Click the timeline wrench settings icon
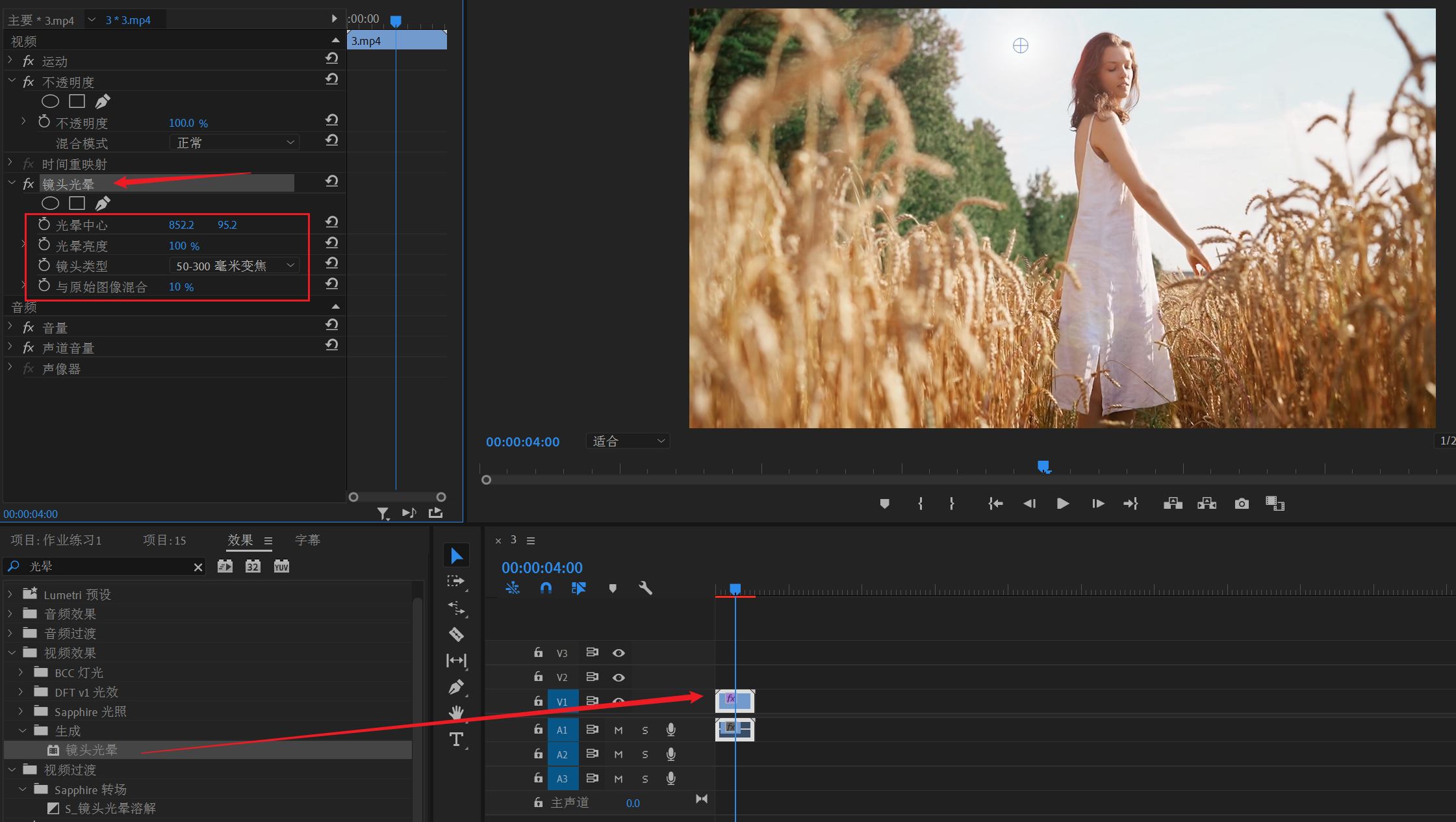Image resolution: width=1456 pixels, height=822 pixels. coord(645,588)
